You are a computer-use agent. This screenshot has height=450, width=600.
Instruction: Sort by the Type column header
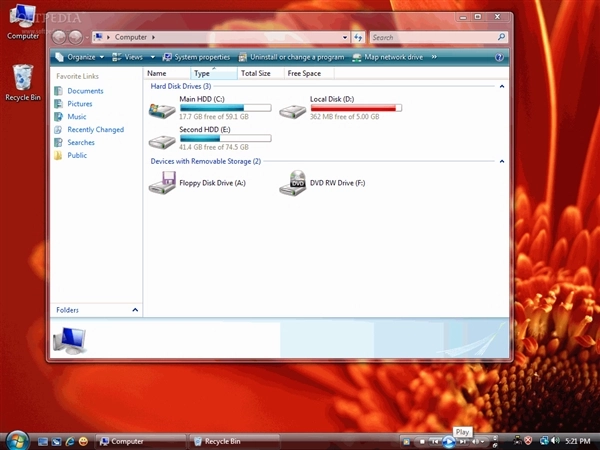[x=214, y=73]
